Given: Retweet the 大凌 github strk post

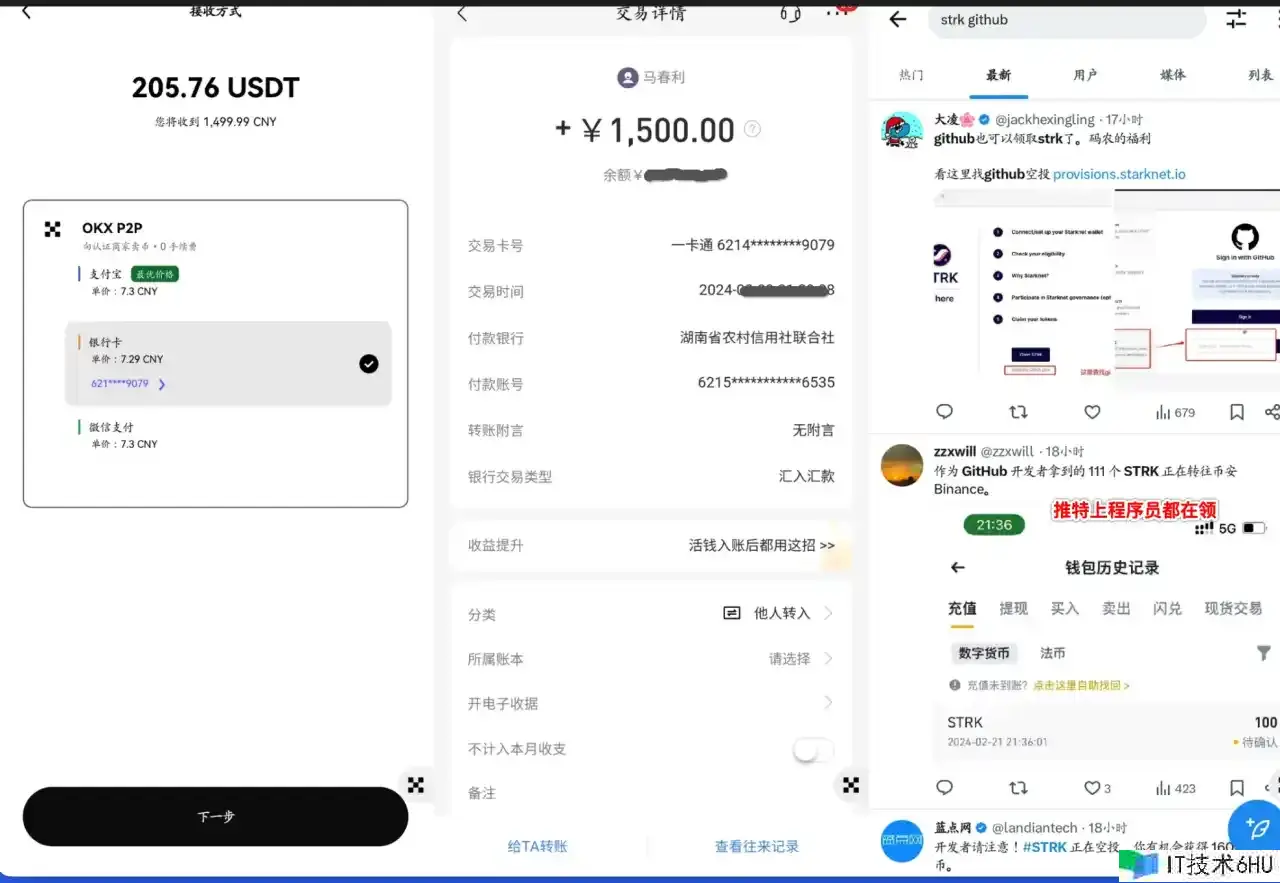Looking at the screenshot, I should [1018, 412].
